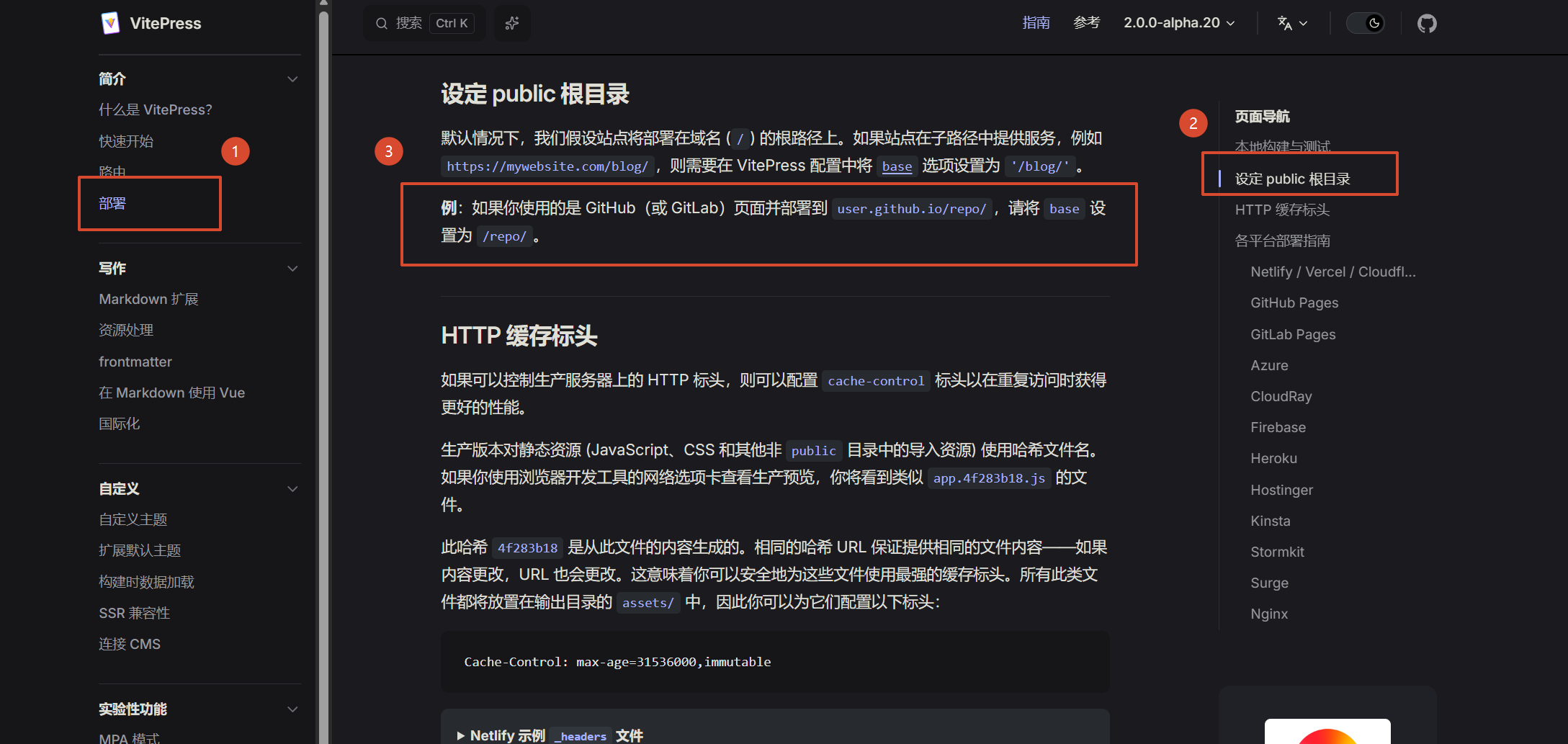Open the 指南 nav menu item
The width and height of the screenshot is (1568, 744).
(x=1036, y=23)
